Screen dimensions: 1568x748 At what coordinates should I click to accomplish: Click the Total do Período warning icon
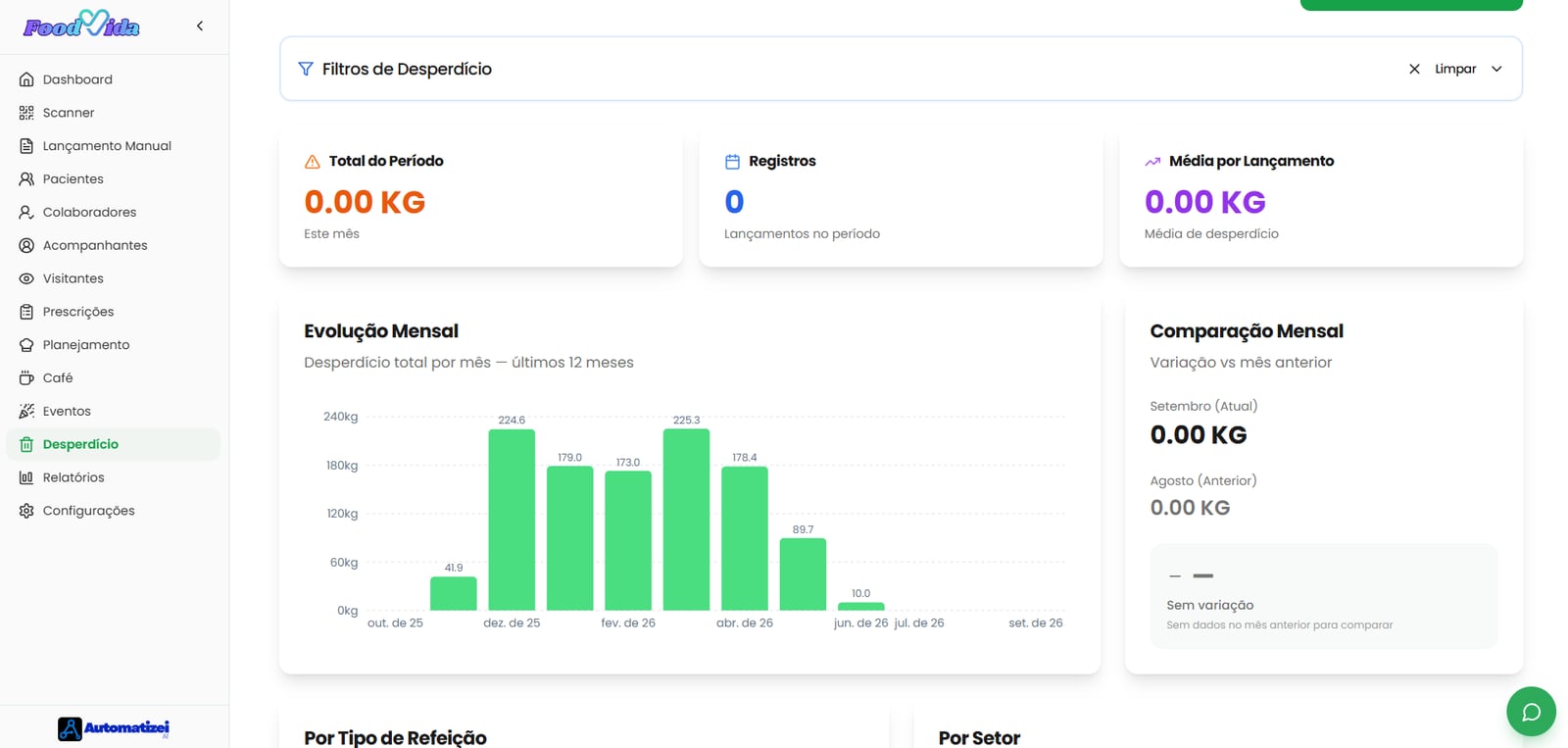pos(312,162)
